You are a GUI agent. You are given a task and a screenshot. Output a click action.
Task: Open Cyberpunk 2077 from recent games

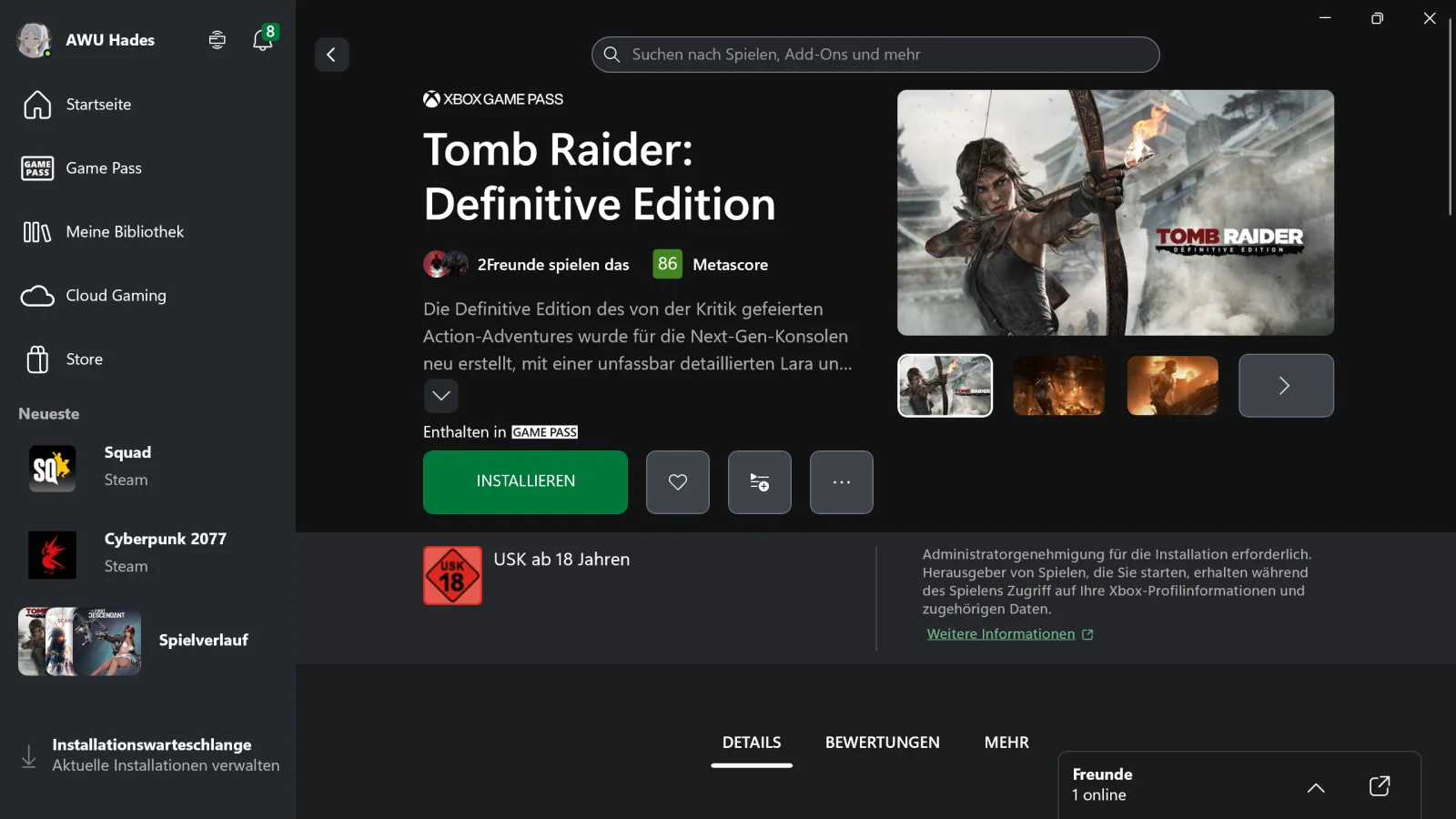(147, 553)
